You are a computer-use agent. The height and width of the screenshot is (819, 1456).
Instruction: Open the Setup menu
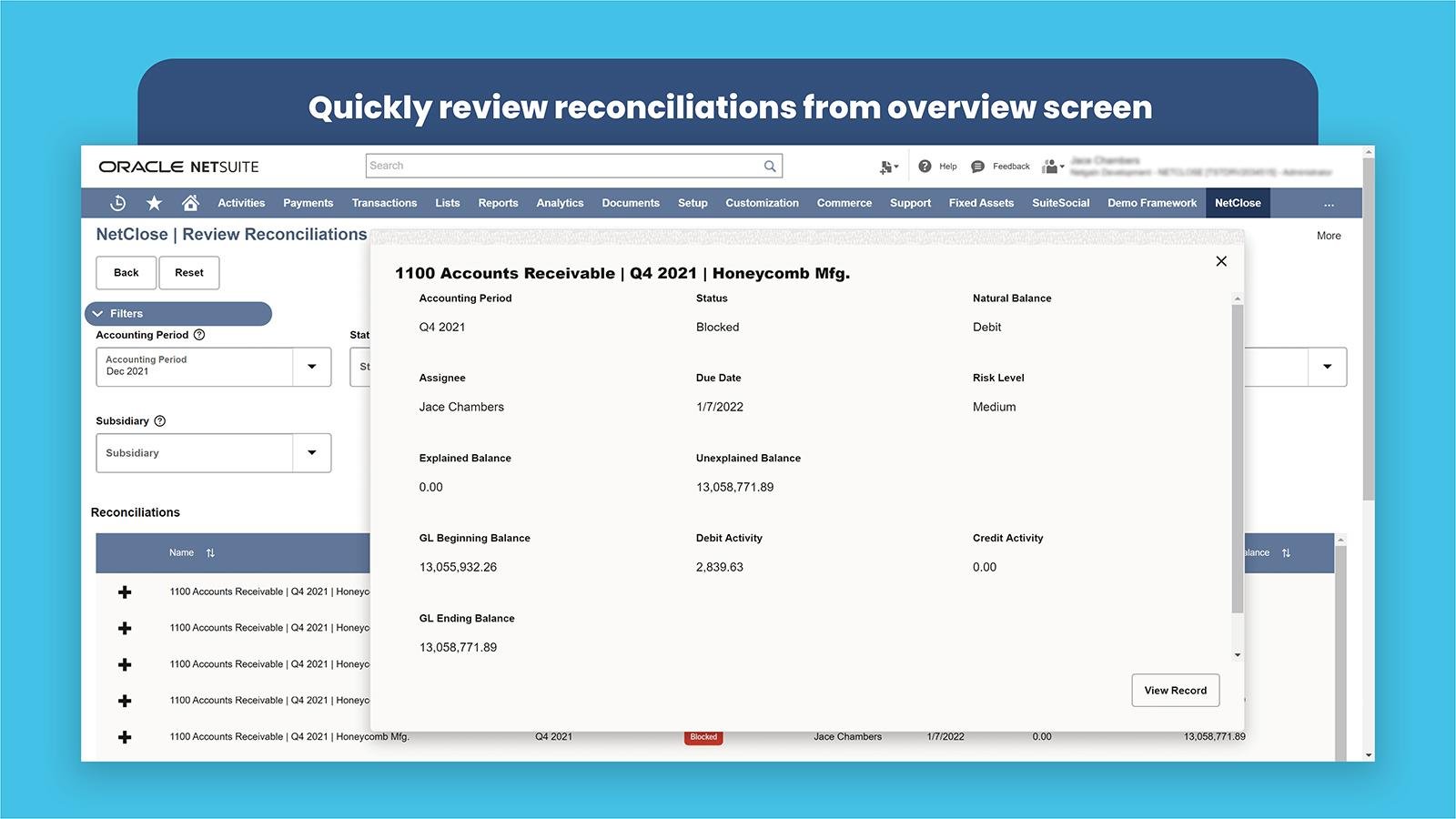coord(693,203)
